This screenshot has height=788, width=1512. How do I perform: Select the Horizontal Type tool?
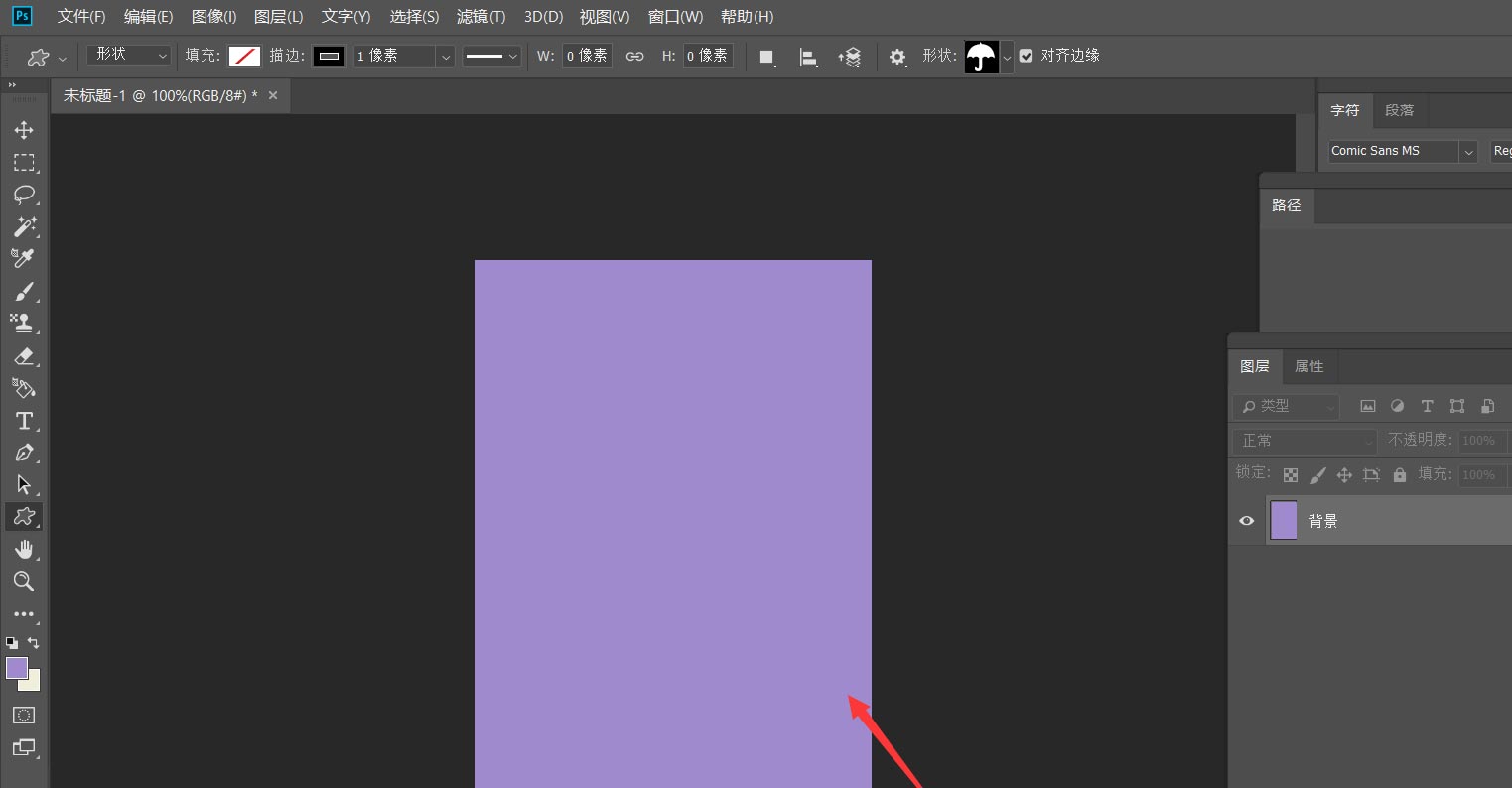coord(24,421)
